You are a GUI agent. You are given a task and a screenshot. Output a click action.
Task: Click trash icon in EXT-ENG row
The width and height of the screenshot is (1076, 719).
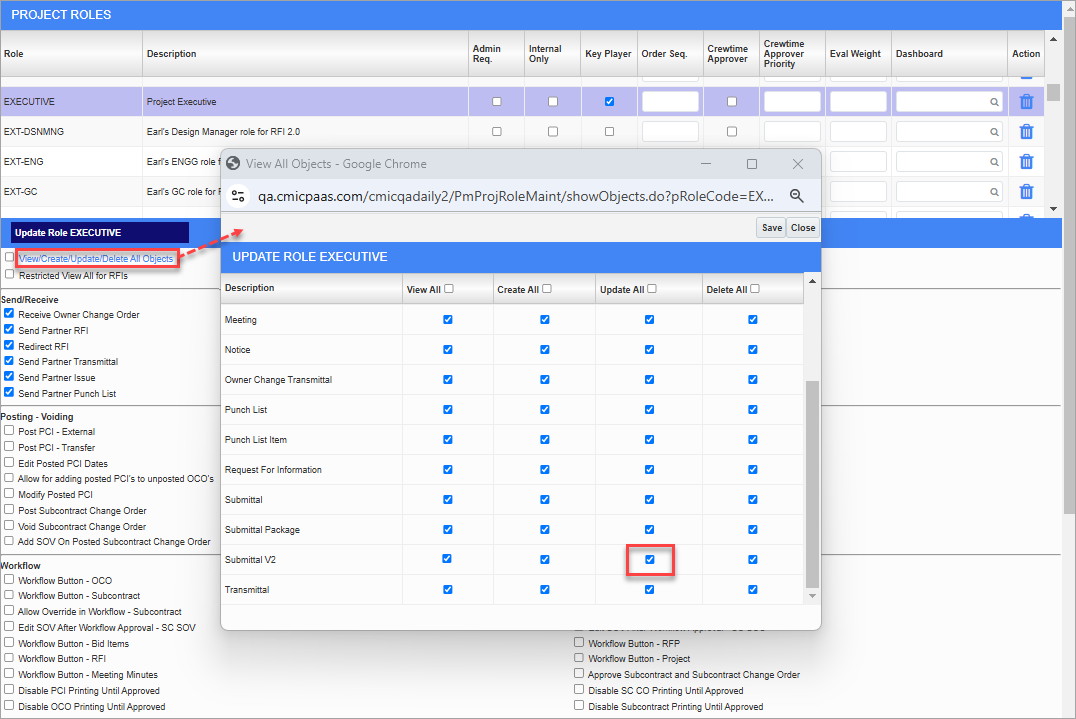click(1026, 162)
